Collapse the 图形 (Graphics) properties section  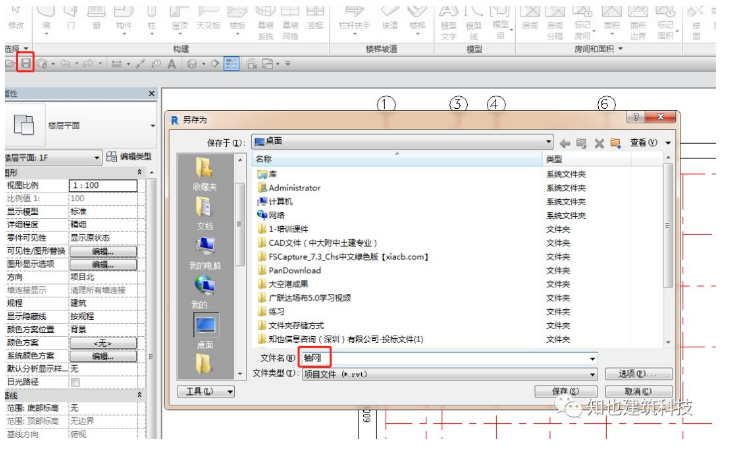point(139,172)
